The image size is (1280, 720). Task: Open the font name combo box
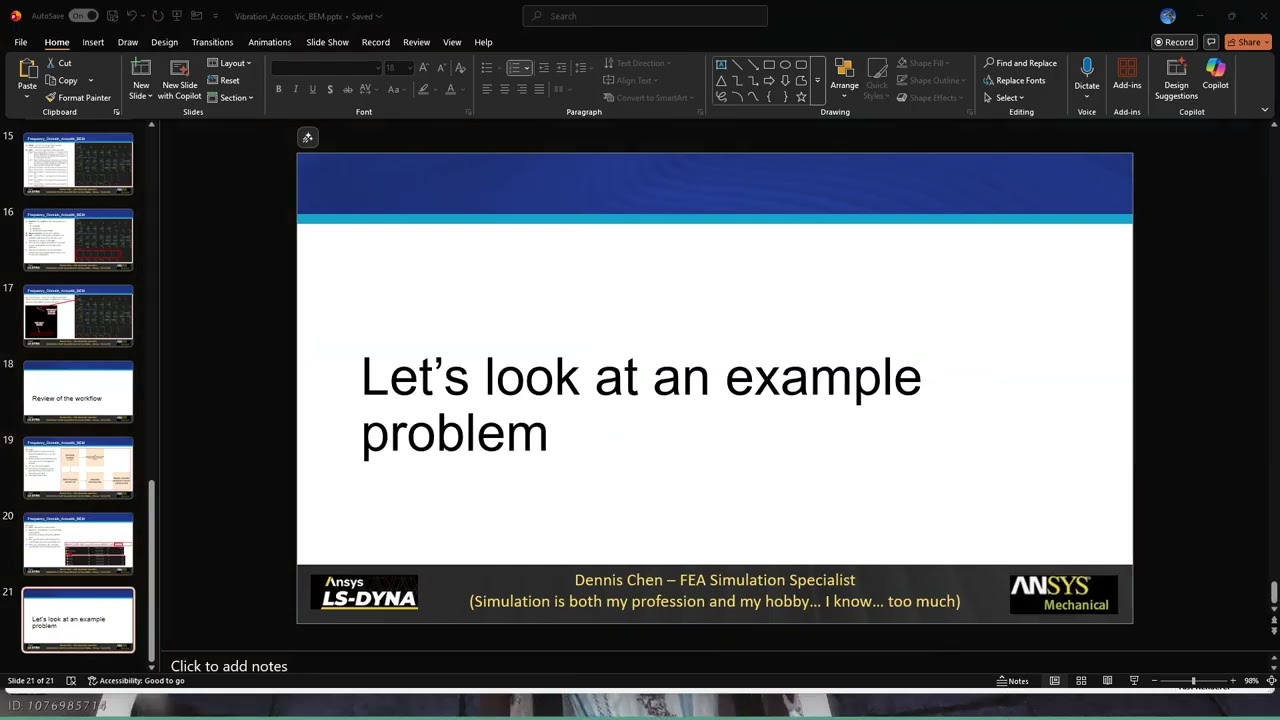(326, 67)
